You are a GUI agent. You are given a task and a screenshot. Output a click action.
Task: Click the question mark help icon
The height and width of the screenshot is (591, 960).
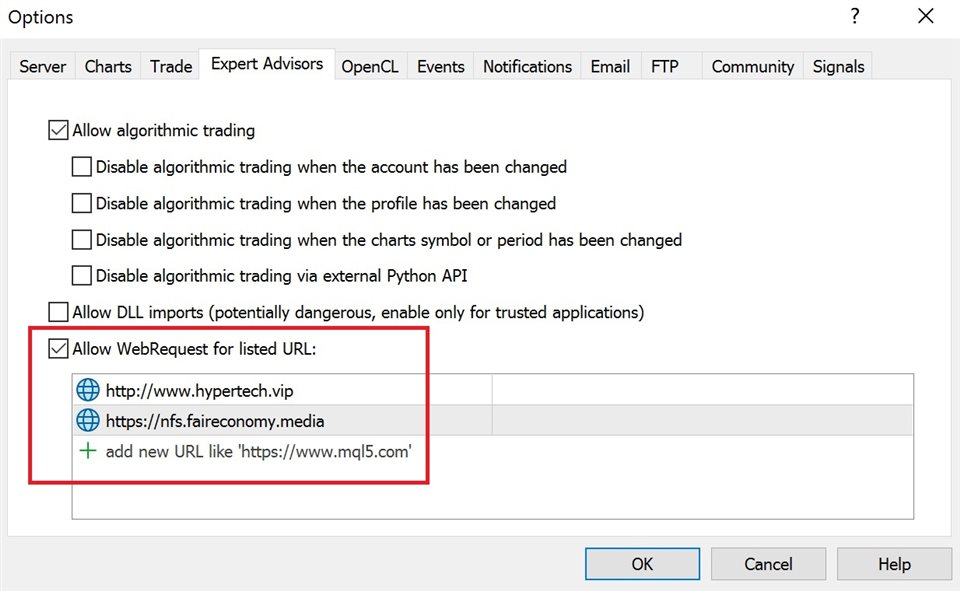855,16
